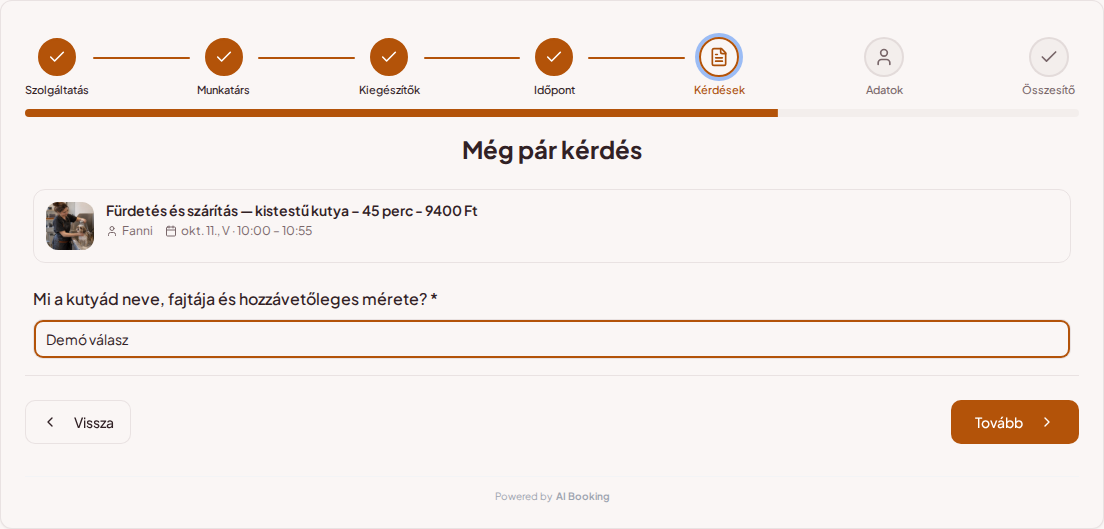The height and width of the screenshot is (529, 1104).
Task: Click the question label about the dog's name
Action: 235,299
